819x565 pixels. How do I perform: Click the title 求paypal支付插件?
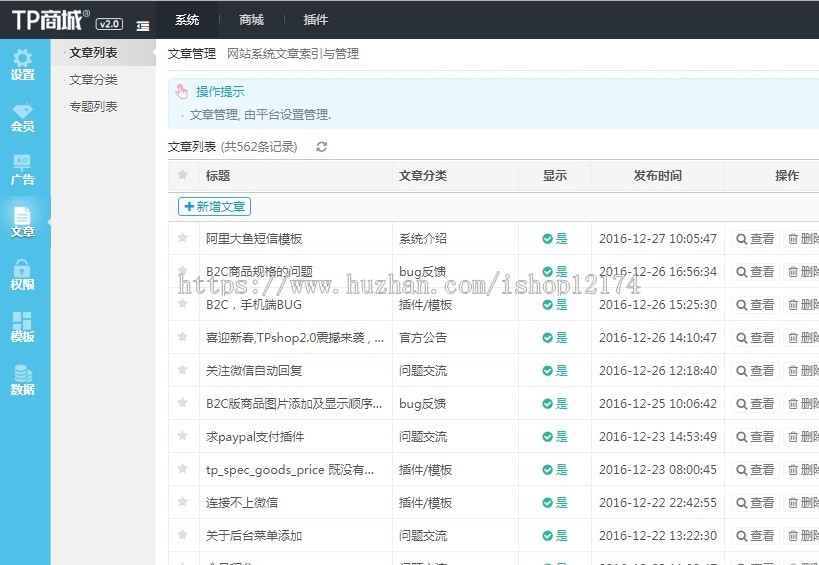click(255, 437)
